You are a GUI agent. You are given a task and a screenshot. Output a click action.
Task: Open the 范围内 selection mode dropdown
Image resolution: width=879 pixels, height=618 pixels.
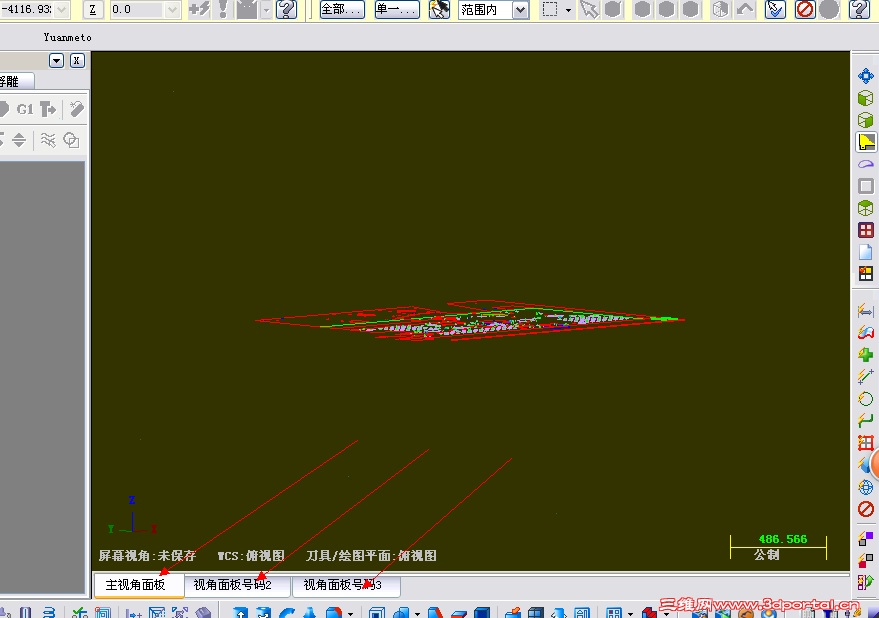(x=521, y=10)
